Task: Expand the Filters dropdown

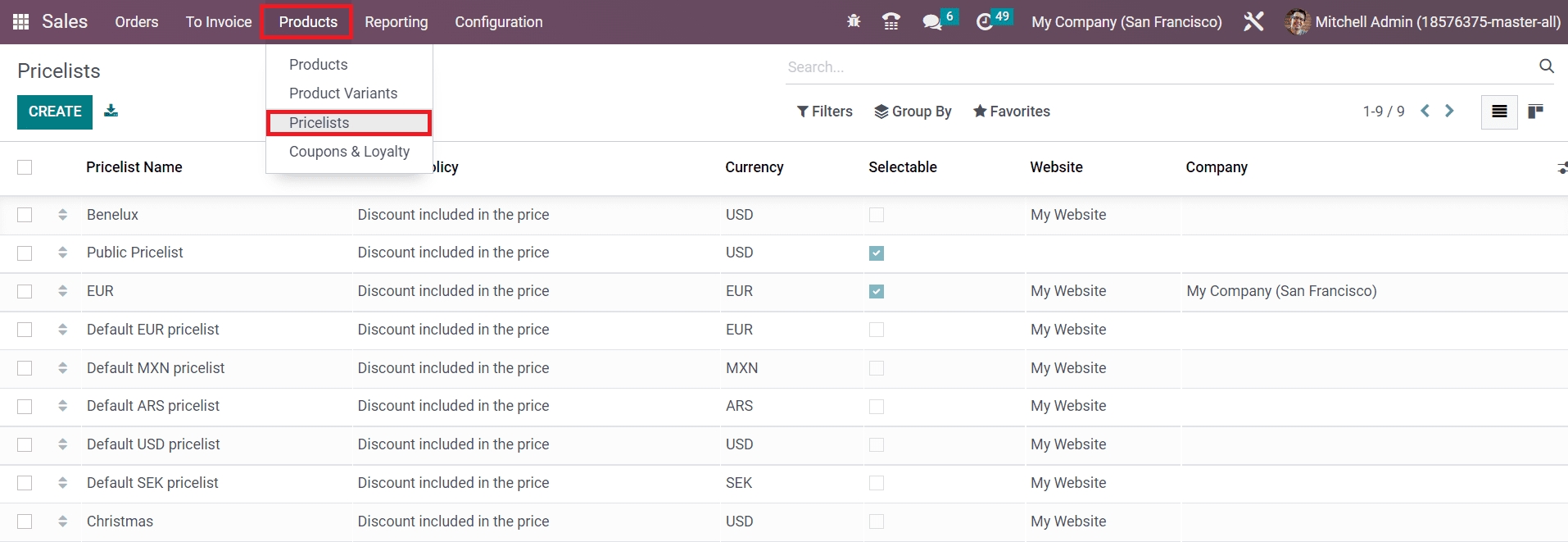Action: coord(825,112)
